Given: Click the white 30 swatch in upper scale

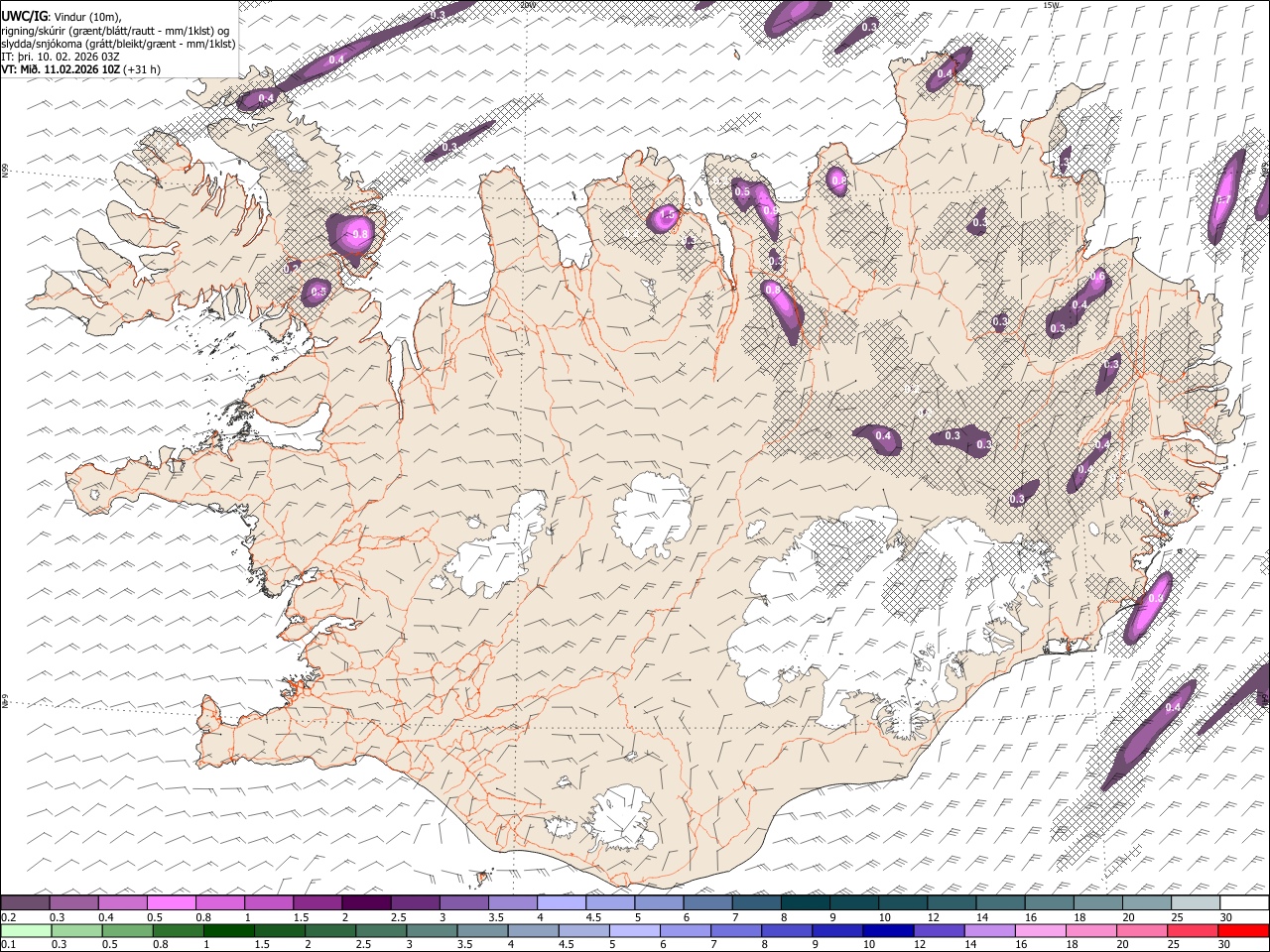Looking at the screenshot, I should 1243,902.
